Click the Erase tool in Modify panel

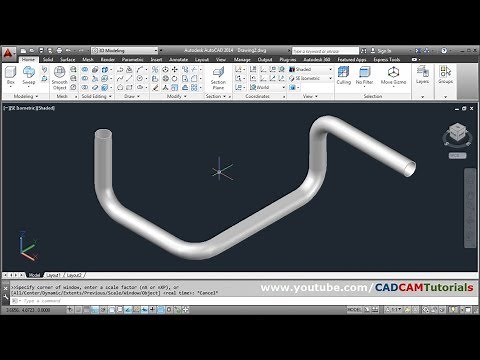point(155,88)
